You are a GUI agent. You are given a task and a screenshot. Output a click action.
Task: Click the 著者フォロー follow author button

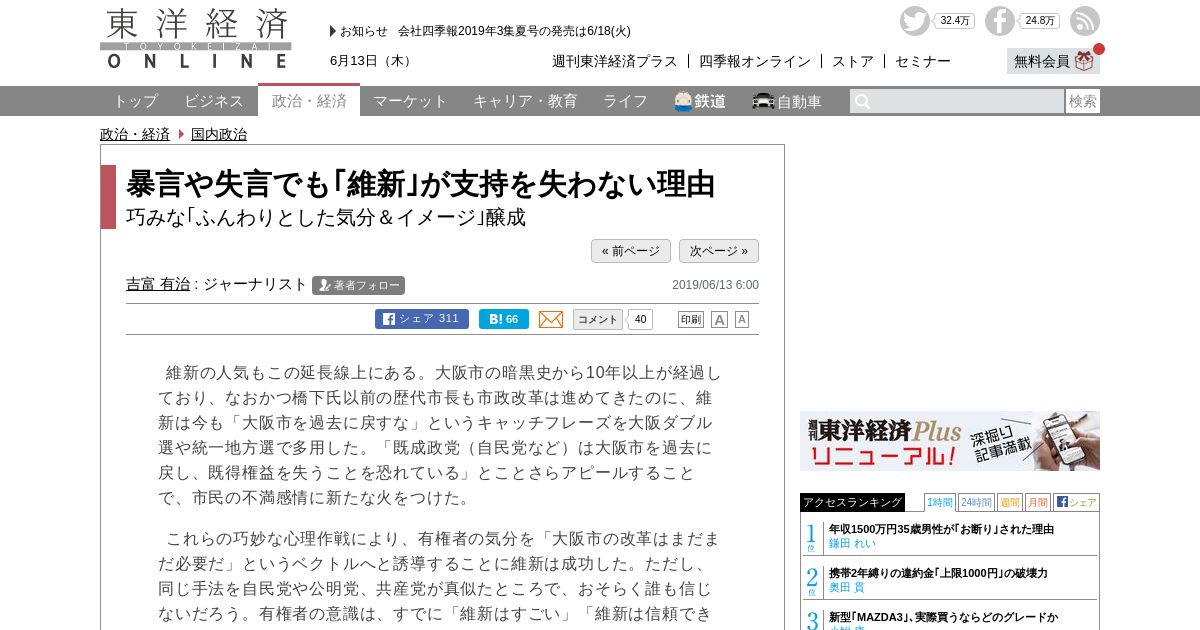pyautogui.click(x=358, y=285)
